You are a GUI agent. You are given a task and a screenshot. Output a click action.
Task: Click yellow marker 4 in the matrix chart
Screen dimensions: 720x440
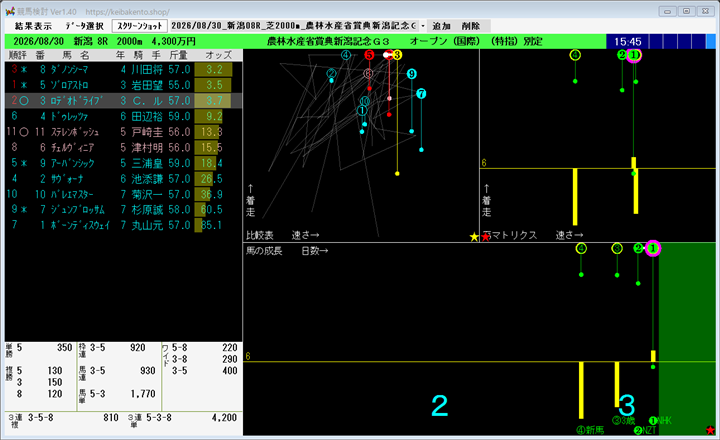pyautogui.click(x=575, y=55)
